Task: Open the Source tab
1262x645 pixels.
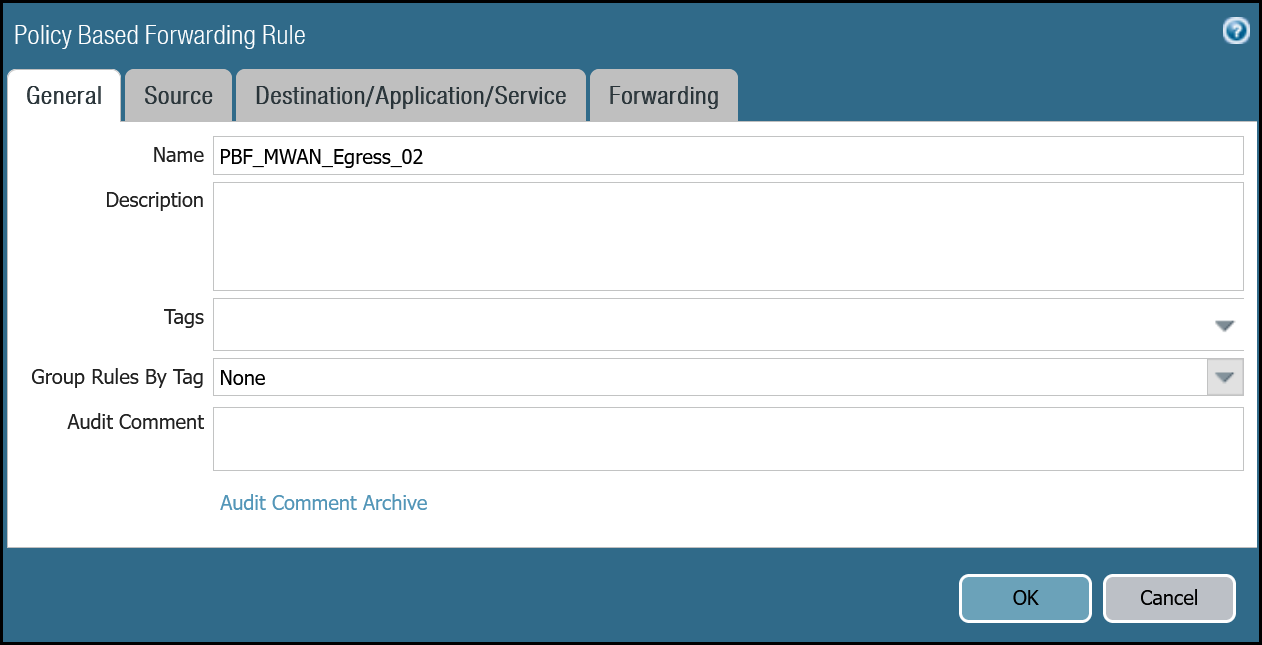Action: point(178,96)
